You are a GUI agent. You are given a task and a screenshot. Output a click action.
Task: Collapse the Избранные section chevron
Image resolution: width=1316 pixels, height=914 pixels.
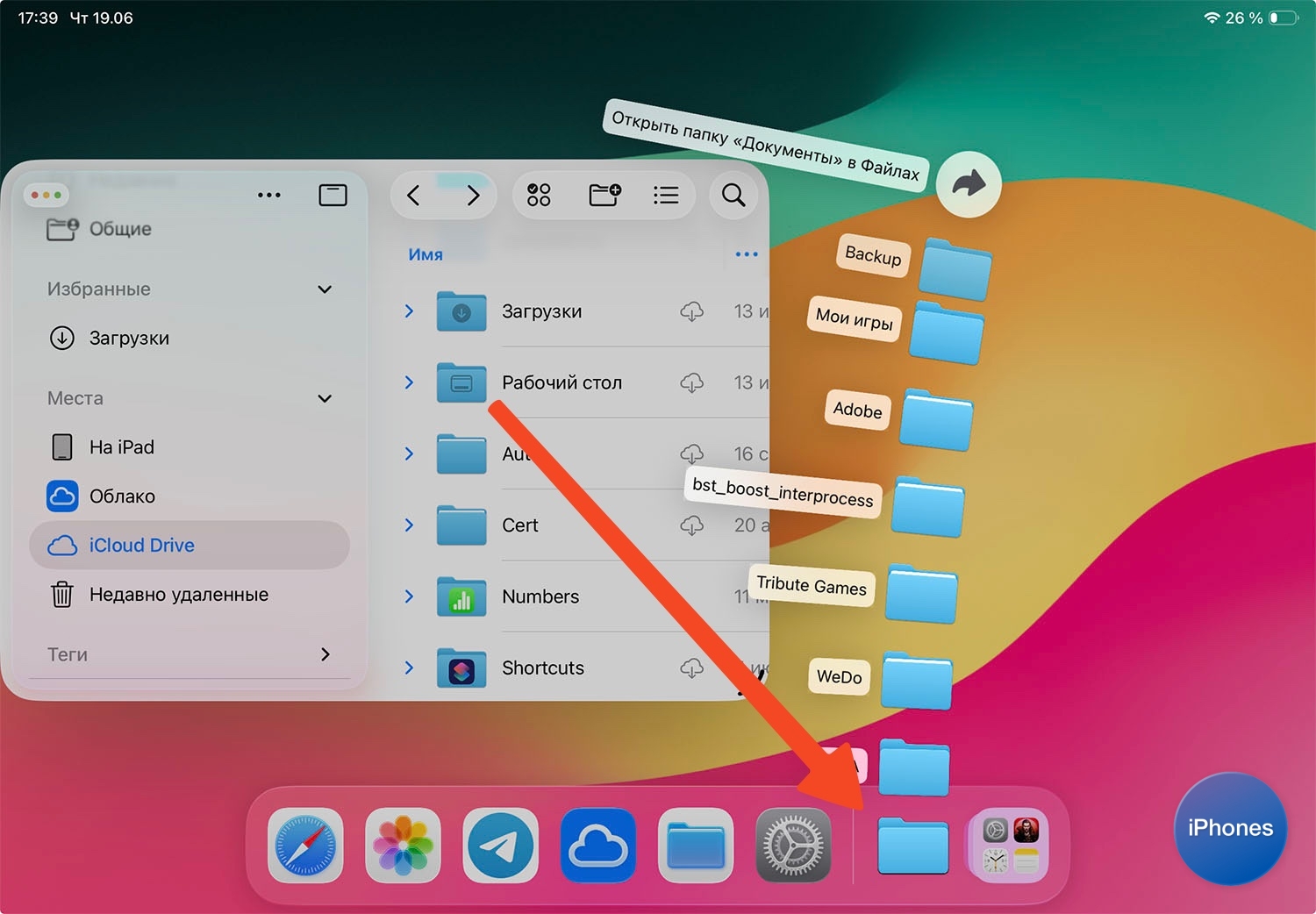pyautogui.click(x=325, y=289)
